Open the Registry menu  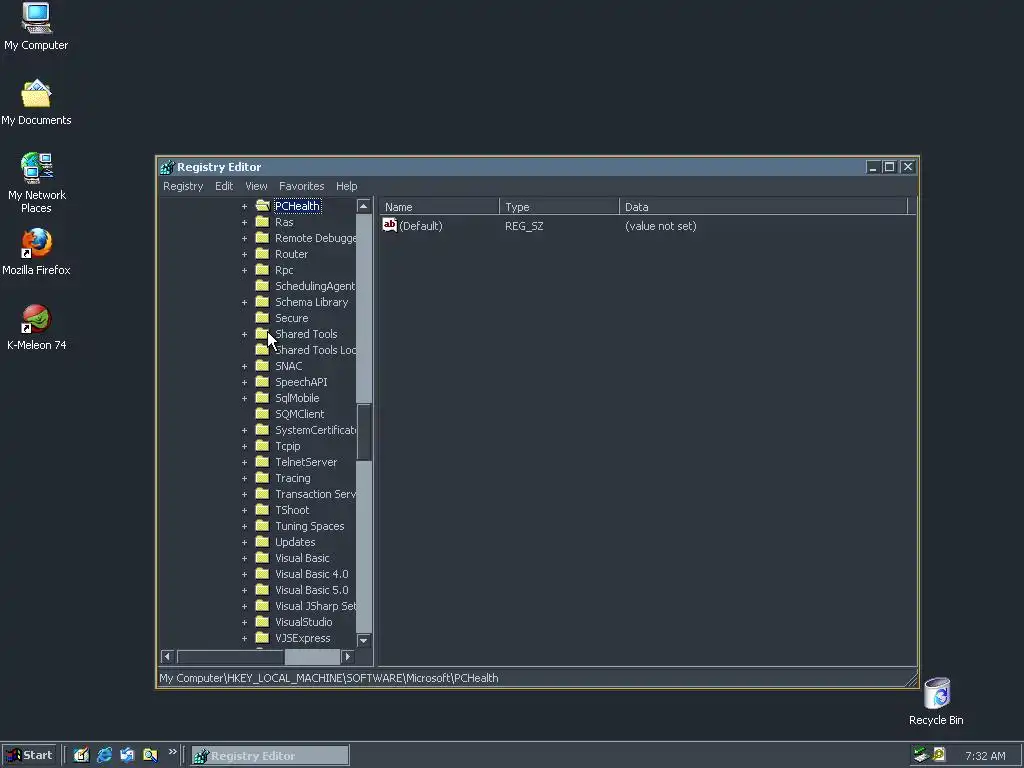[183, 186]
